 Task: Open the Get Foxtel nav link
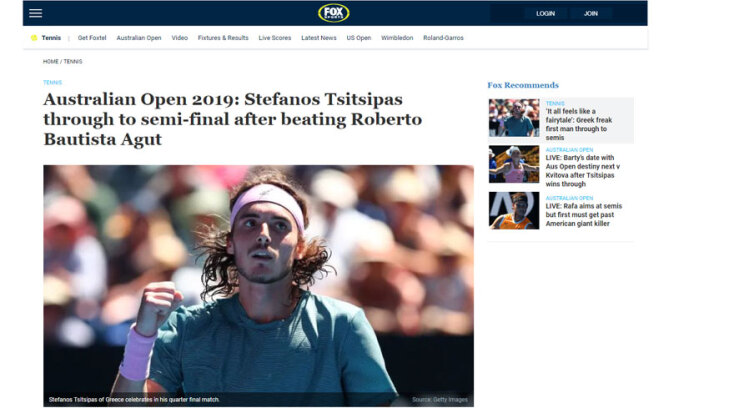(x=92, y=38)
